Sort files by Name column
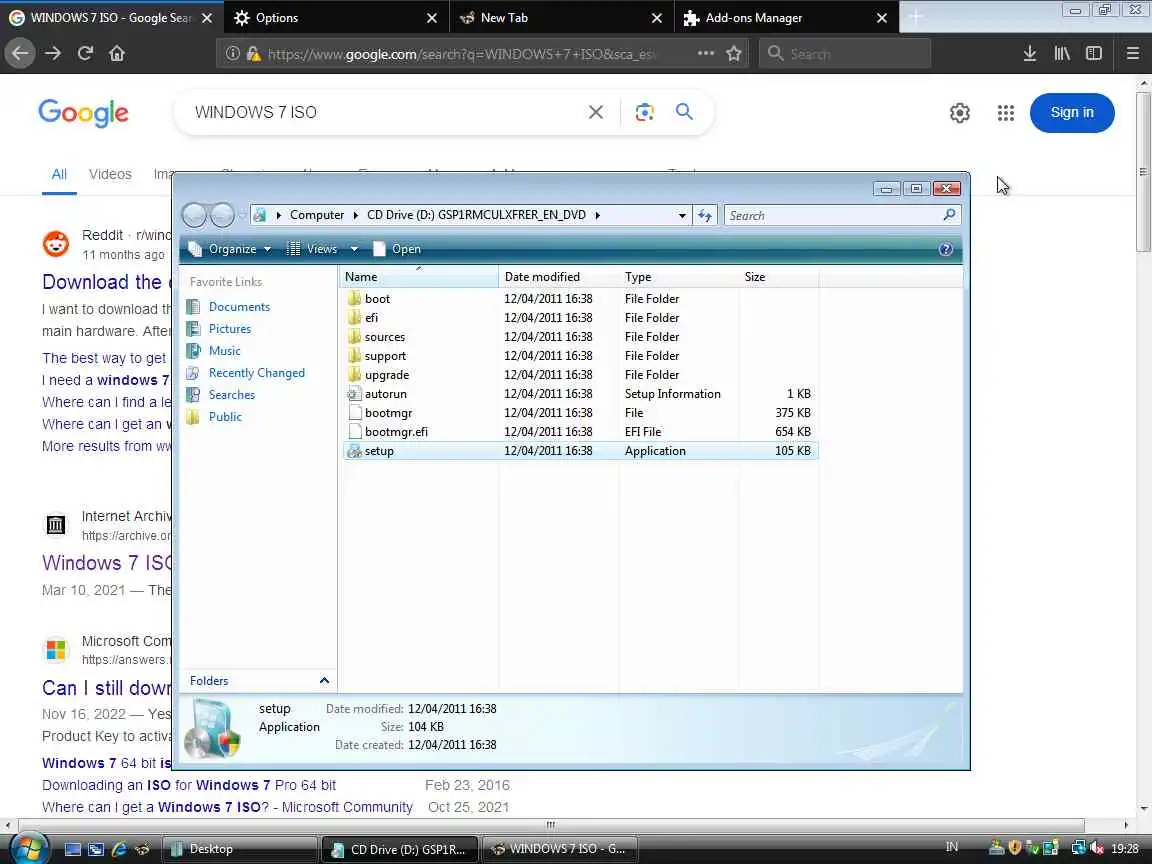1152x864 pixels. 419,277
